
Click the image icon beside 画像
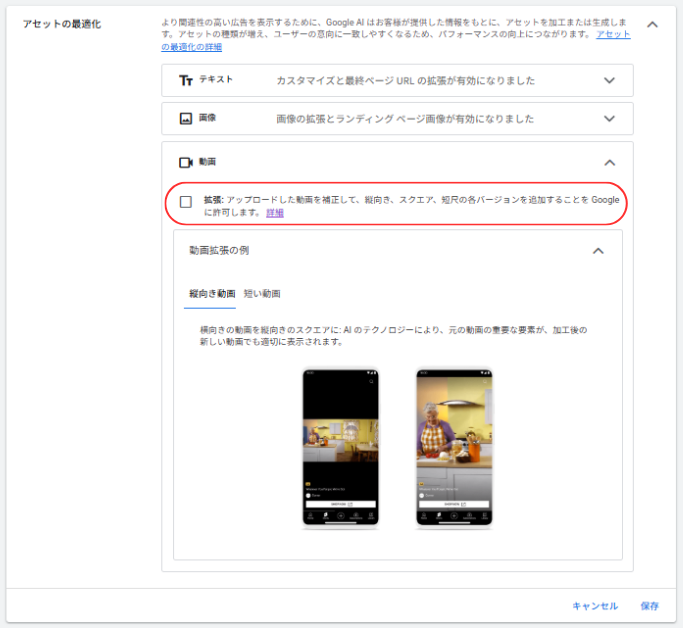pos(185,118)
